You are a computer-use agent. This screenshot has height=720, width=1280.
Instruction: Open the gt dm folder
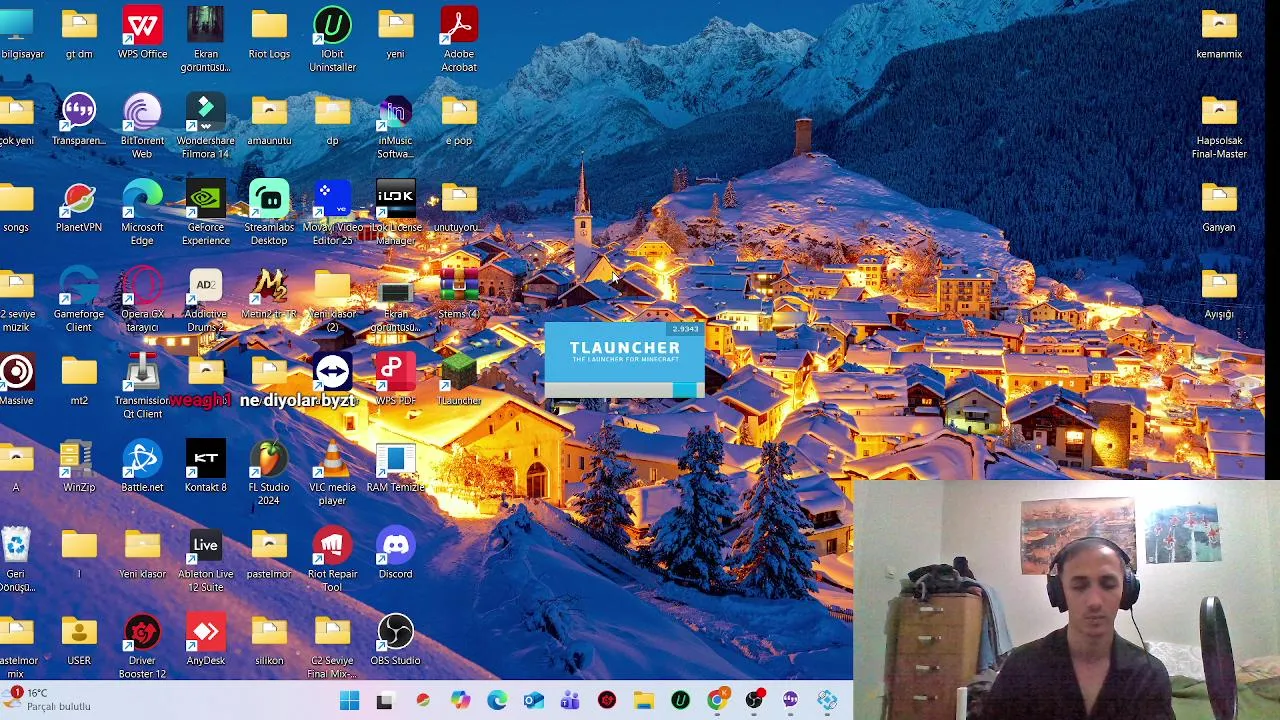[79, 34]
